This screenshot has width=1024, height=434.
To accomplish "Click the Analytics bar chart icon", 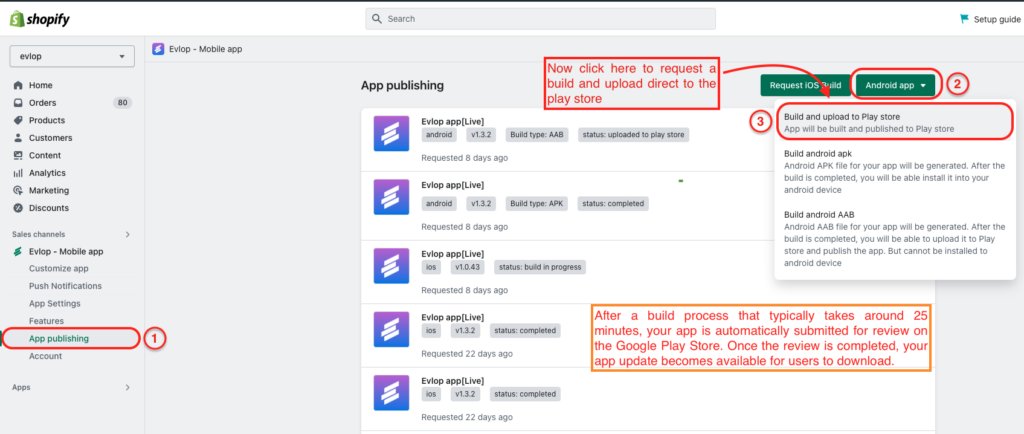I will 18,173.
